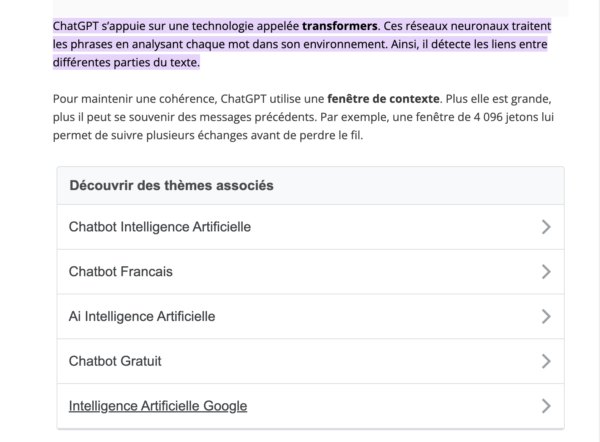Click the arrow icon next to Chatbot Francais

(546, 272)
